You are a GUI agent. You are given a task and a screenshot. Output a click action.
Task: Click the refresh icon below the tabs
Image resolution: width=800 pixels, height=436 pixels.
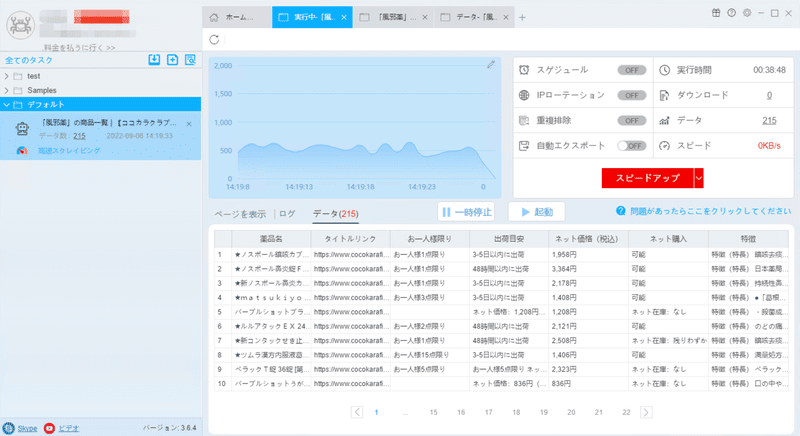tap(214, 39)
